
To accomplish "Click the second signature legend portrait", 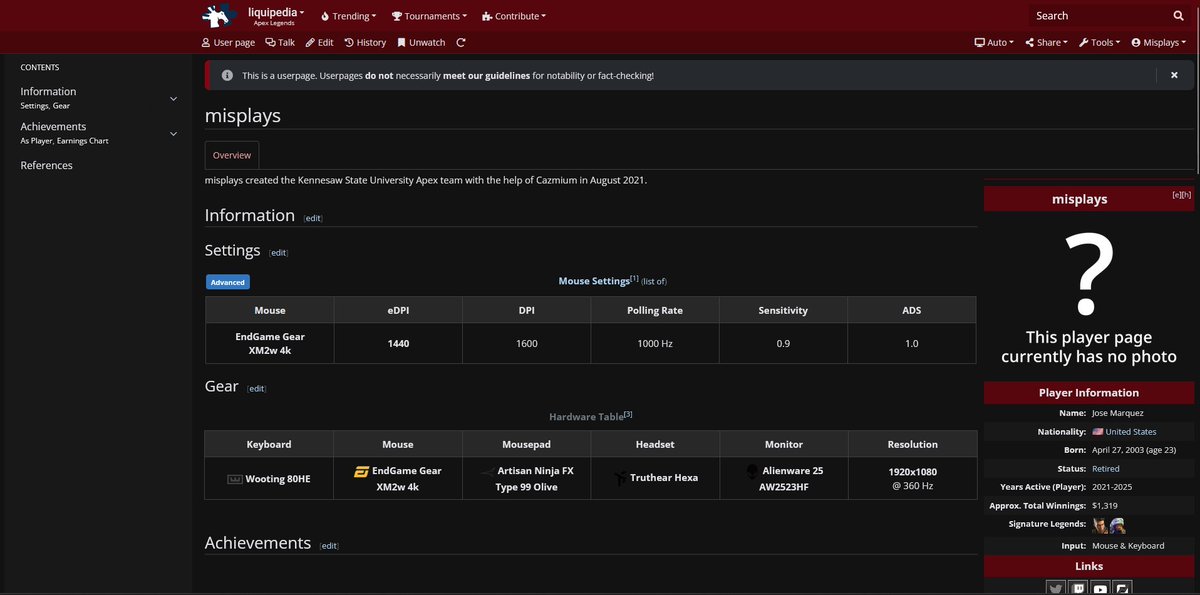I will 1118,525.
